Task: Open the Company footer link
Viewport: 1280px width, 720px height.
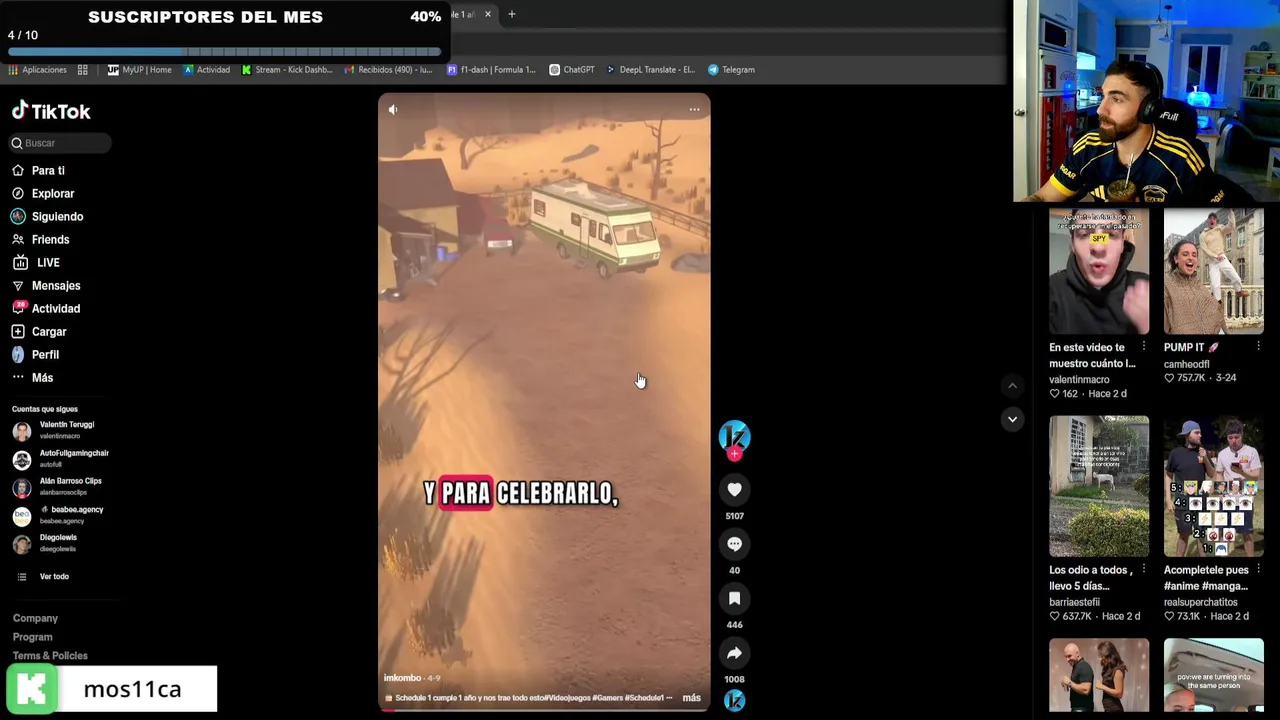Action: click(35, 618)
